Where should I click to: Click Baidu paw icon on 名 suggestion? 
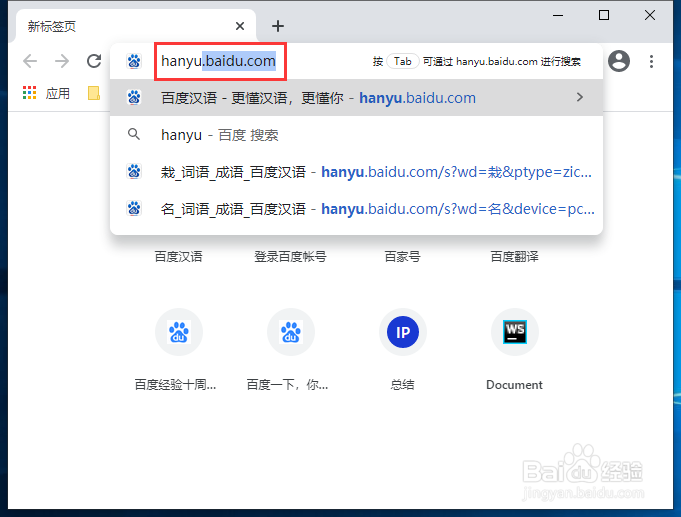[134, 209]
